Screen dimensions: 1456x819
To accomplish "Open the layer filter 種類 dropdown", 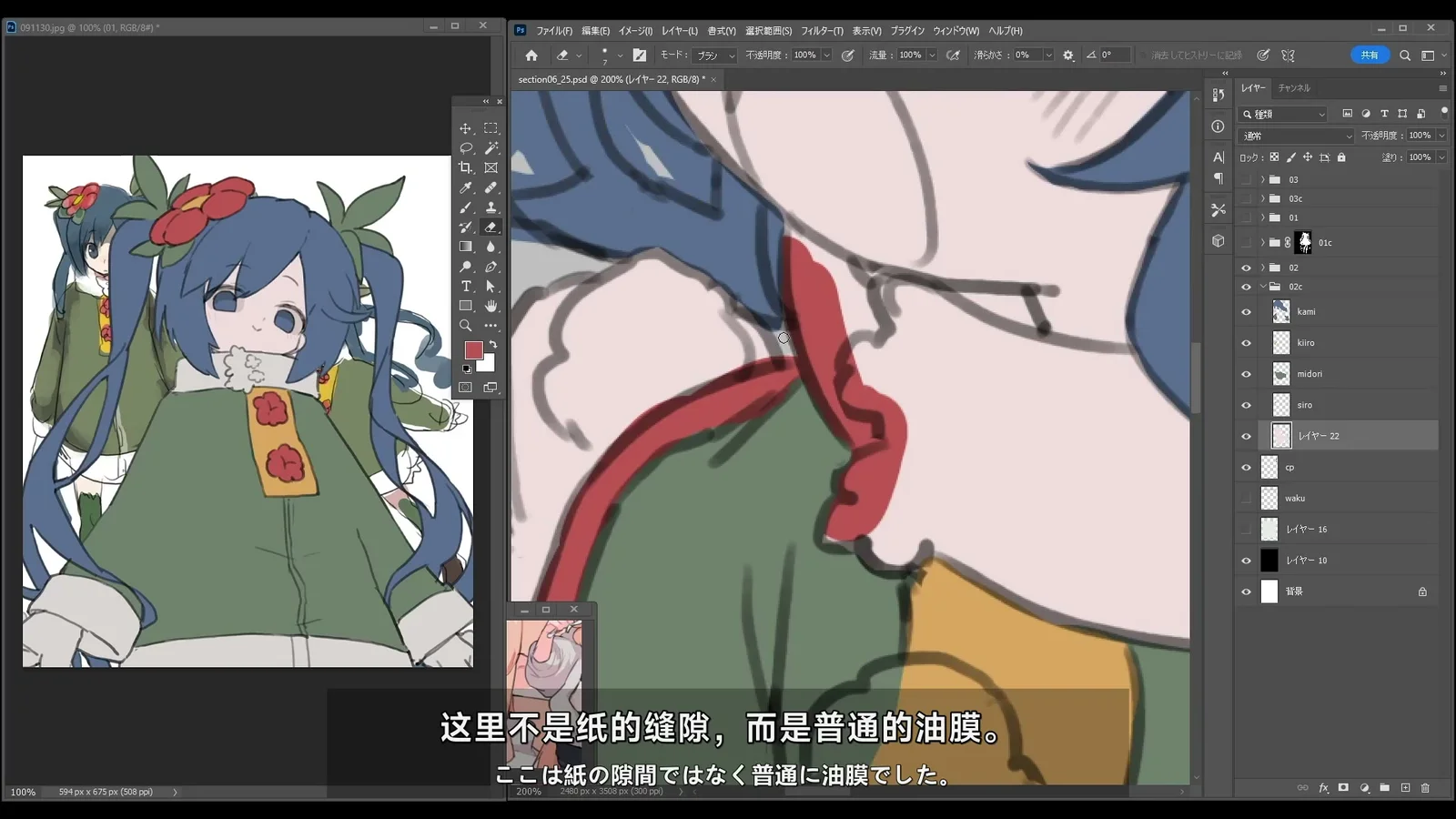I will click(1283, 114).
